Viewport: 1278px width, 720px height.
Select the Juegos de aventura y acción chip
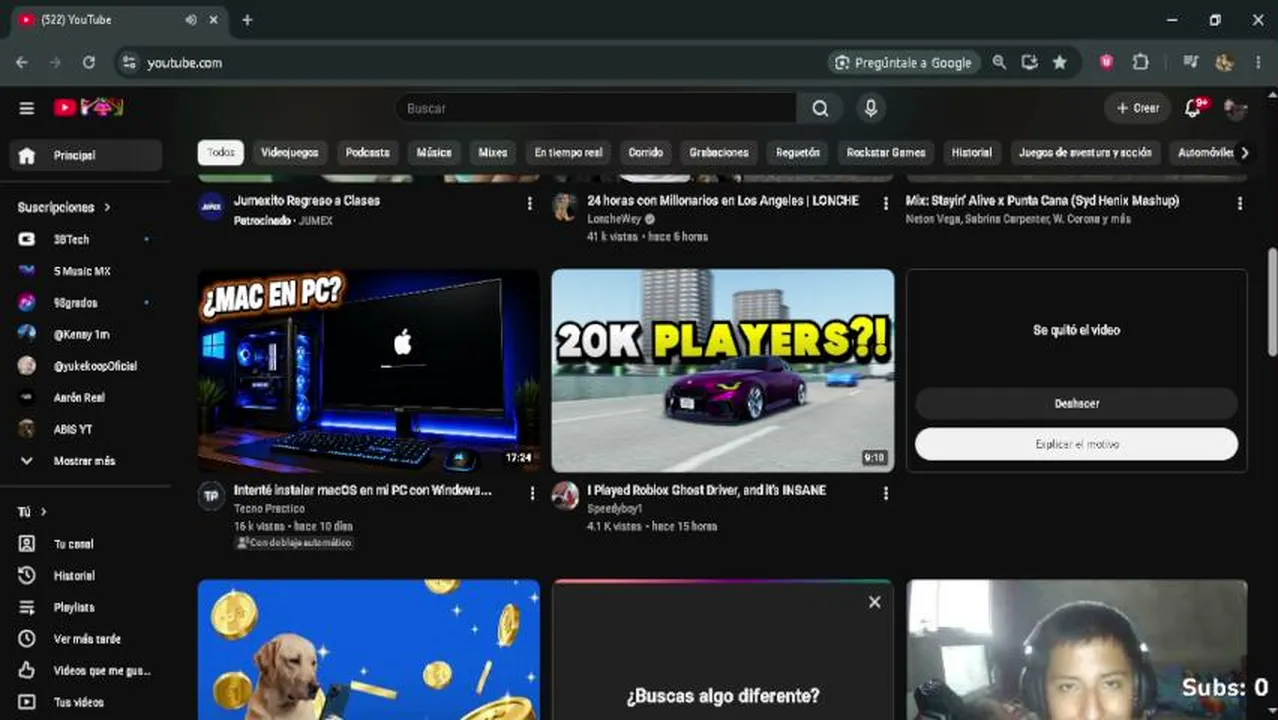(x=1085, y=152)
